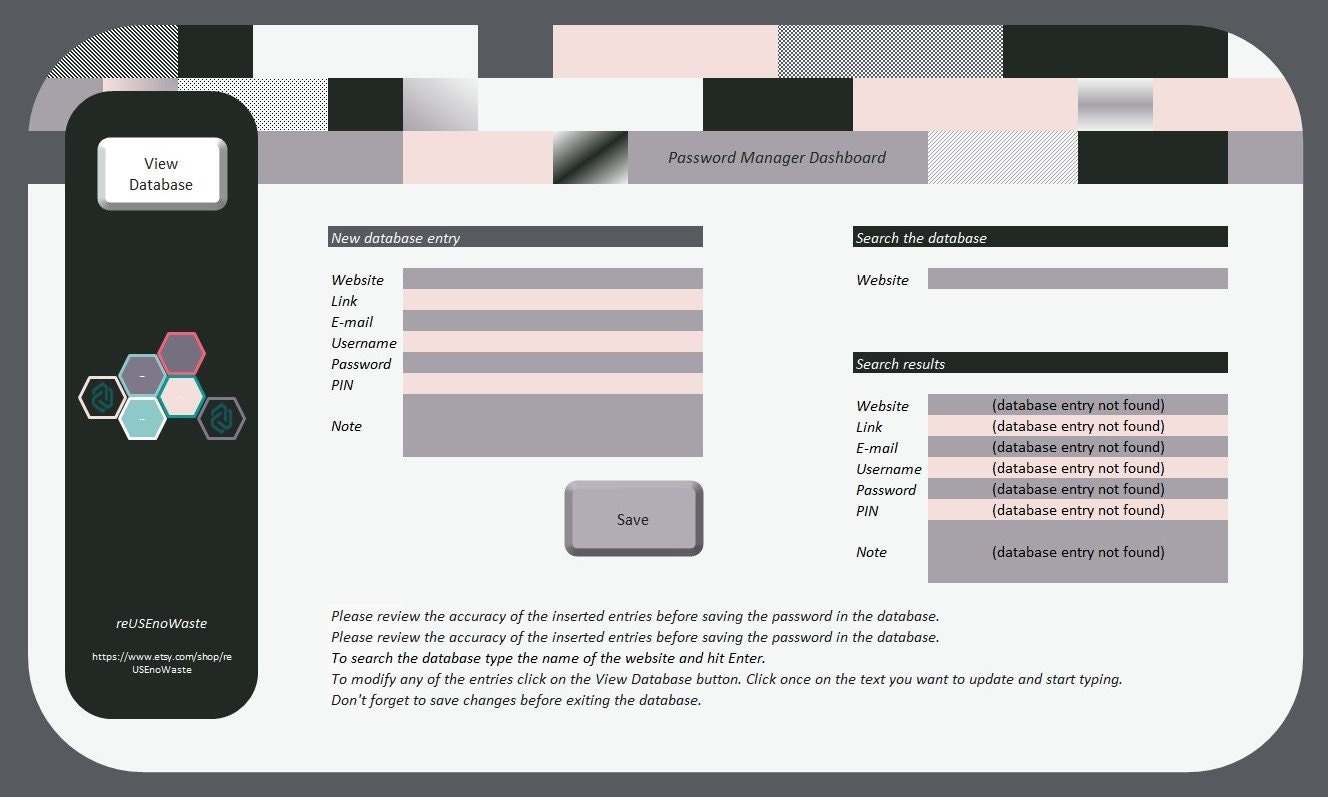
Task: Click the teal-filled hexagon in the sidebar
Action: [x=142, y=419]
